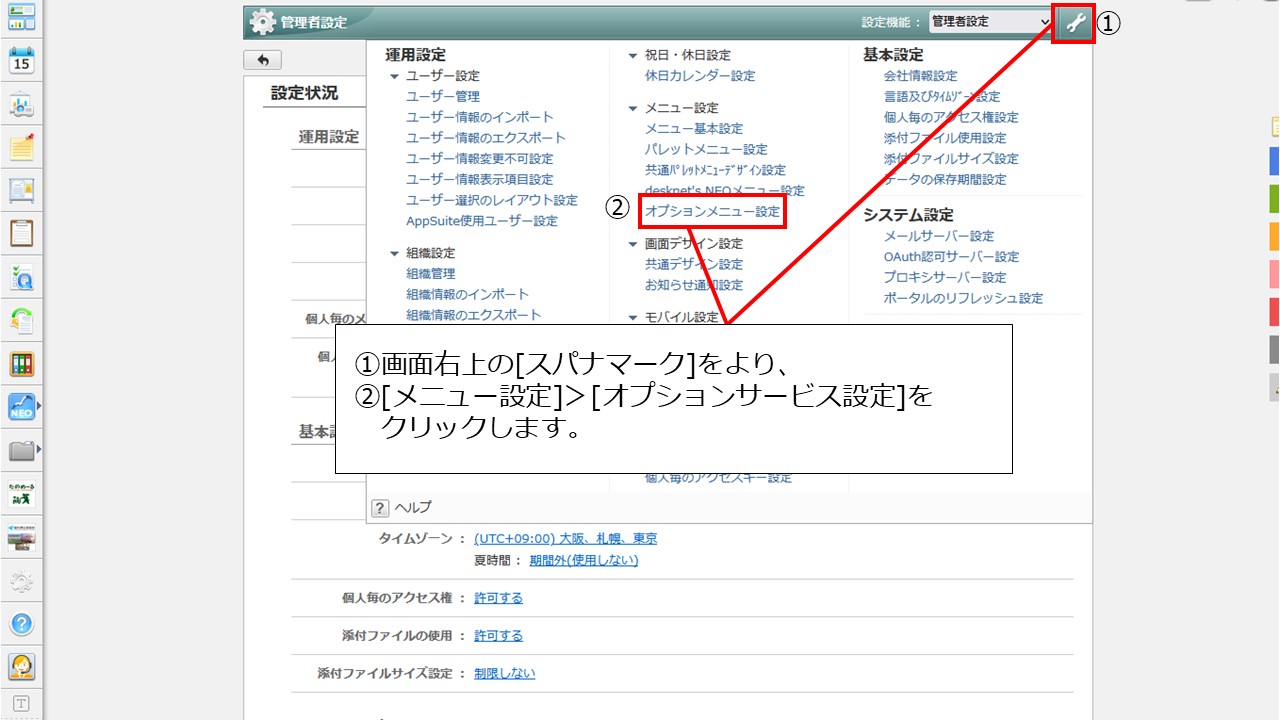Click the blue question mark help icon
Image resolution: width=1280 pixels, height=720 pixels.
[x=22, y=624]
